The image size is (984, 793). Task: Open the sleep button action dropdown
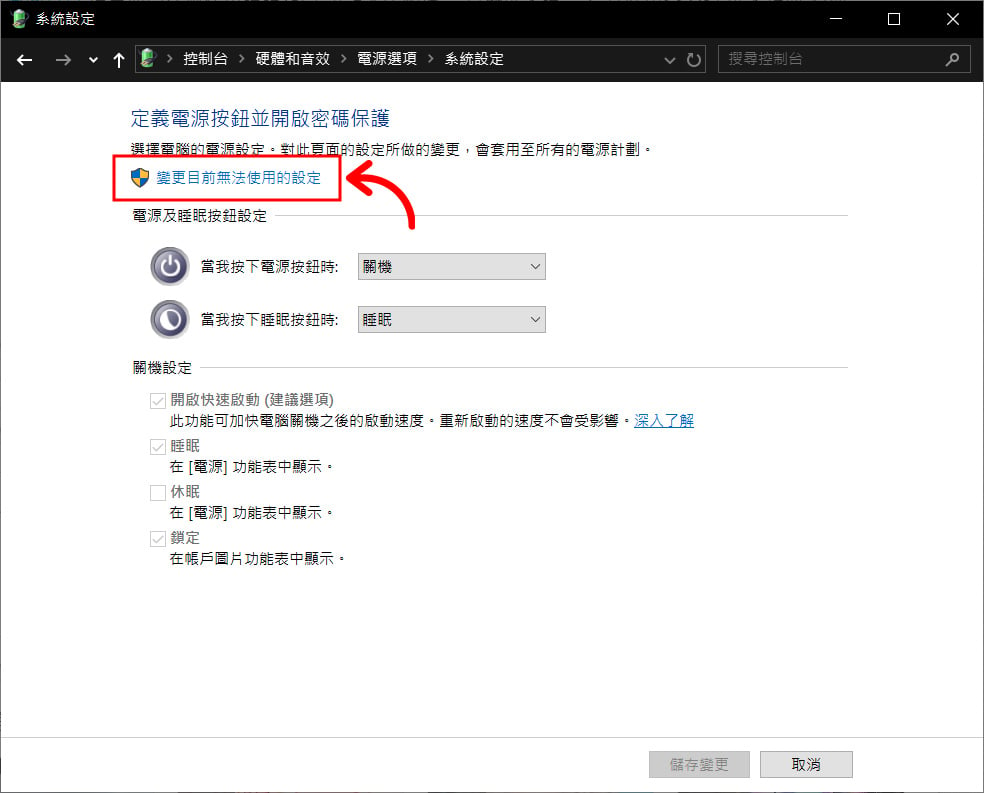(451, 321)
